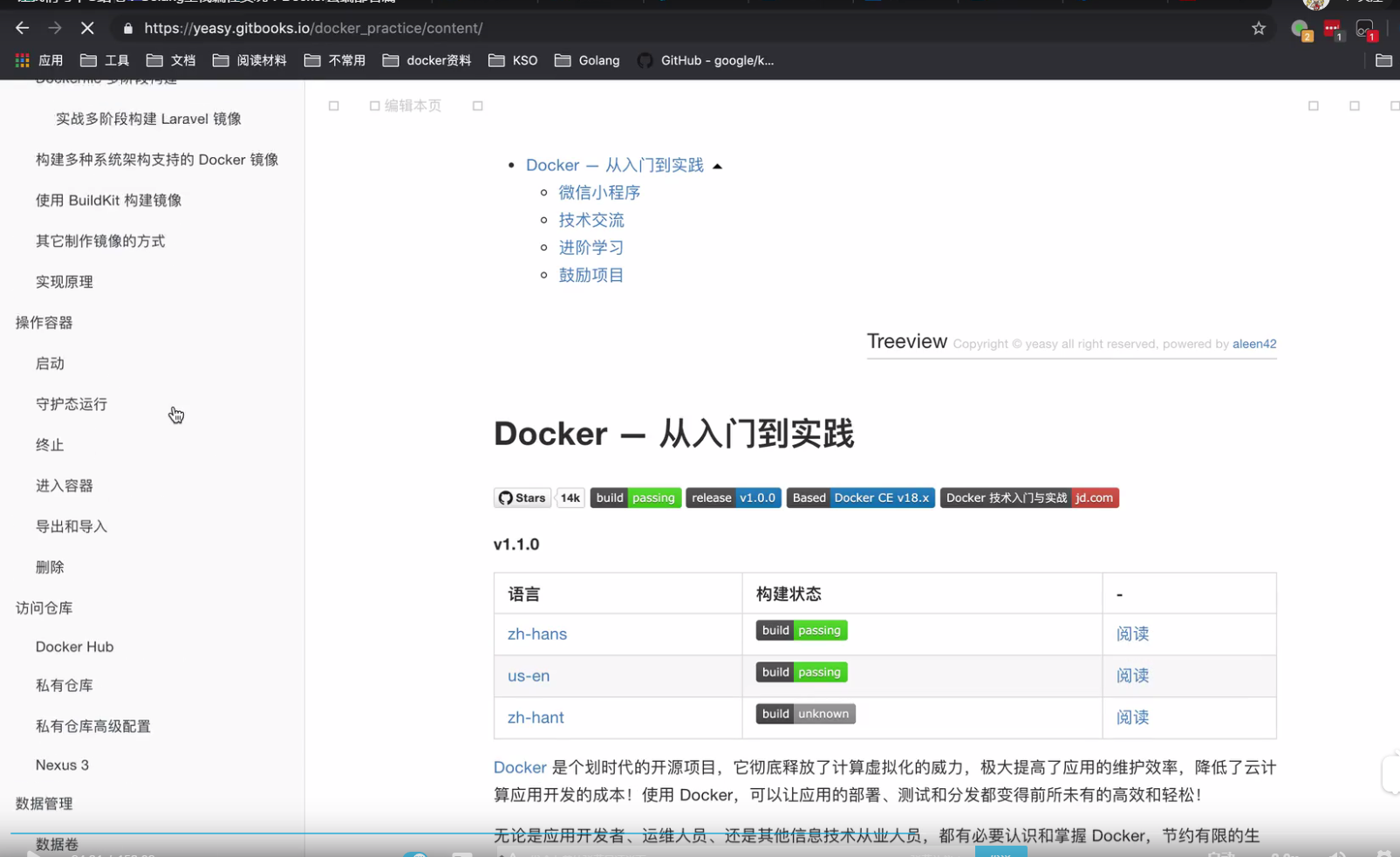Go back using the browser back arrow
1400x857 pixels.
coord(22,28)
